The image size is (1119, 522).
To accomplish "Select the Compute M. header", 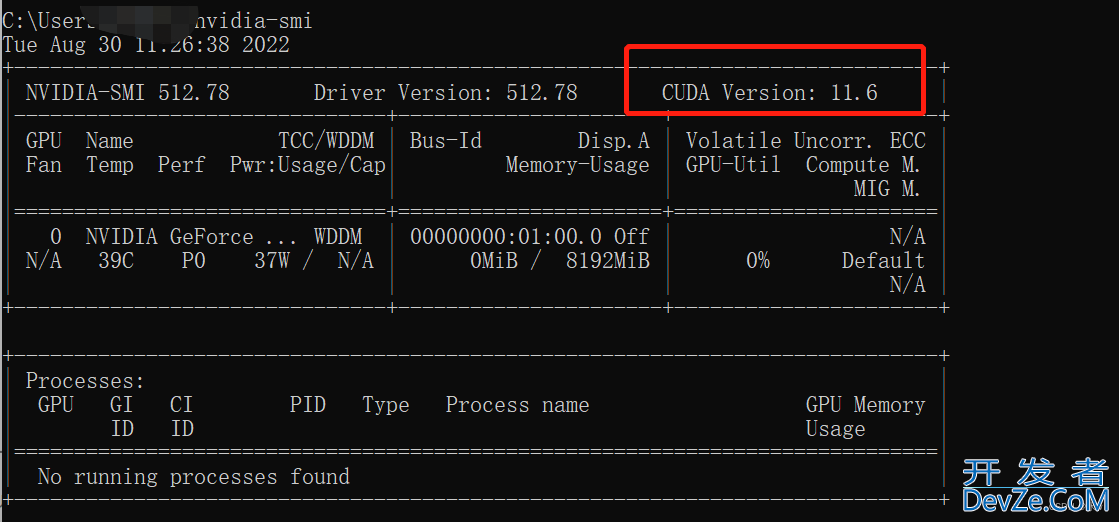I will point(864,165).
